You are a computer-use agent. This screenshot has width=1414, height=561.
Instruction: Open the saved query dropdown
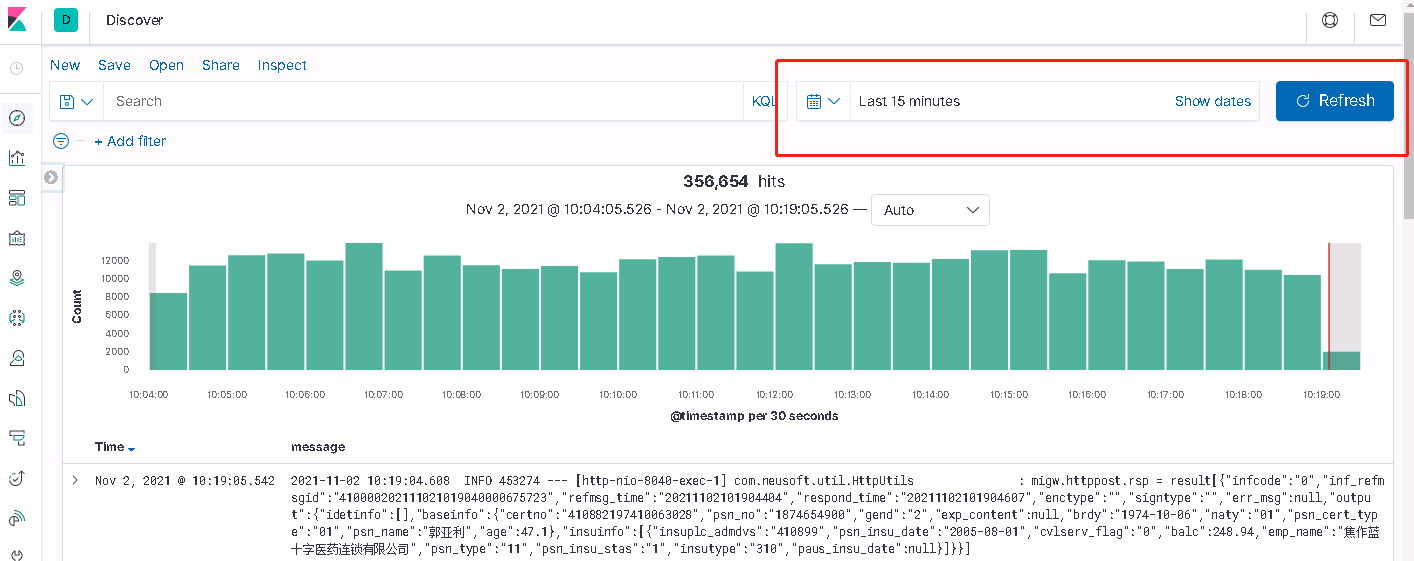point(76,101)
